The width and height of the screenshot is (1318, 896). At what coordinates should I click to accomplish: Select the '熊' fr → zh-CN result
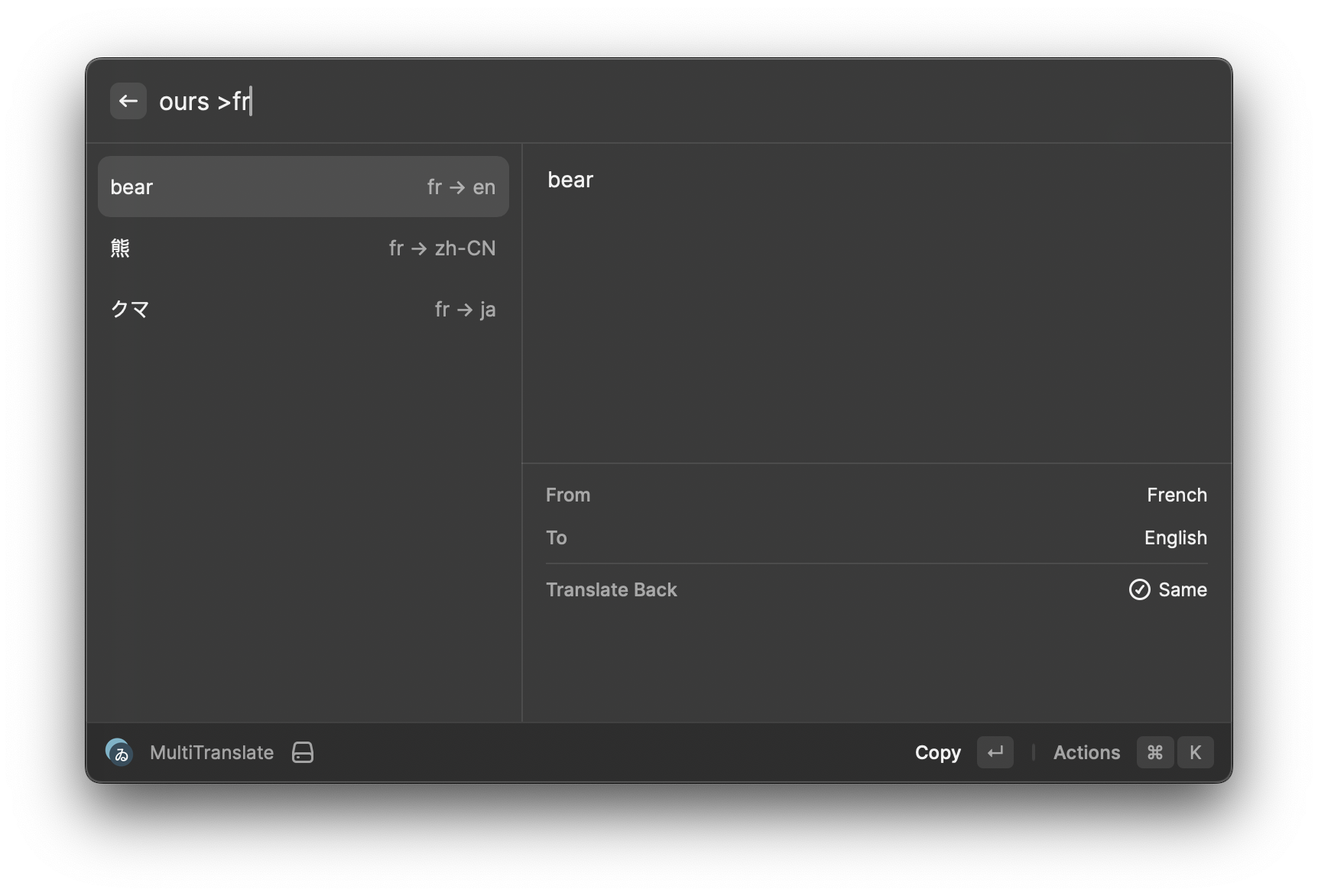304,248
